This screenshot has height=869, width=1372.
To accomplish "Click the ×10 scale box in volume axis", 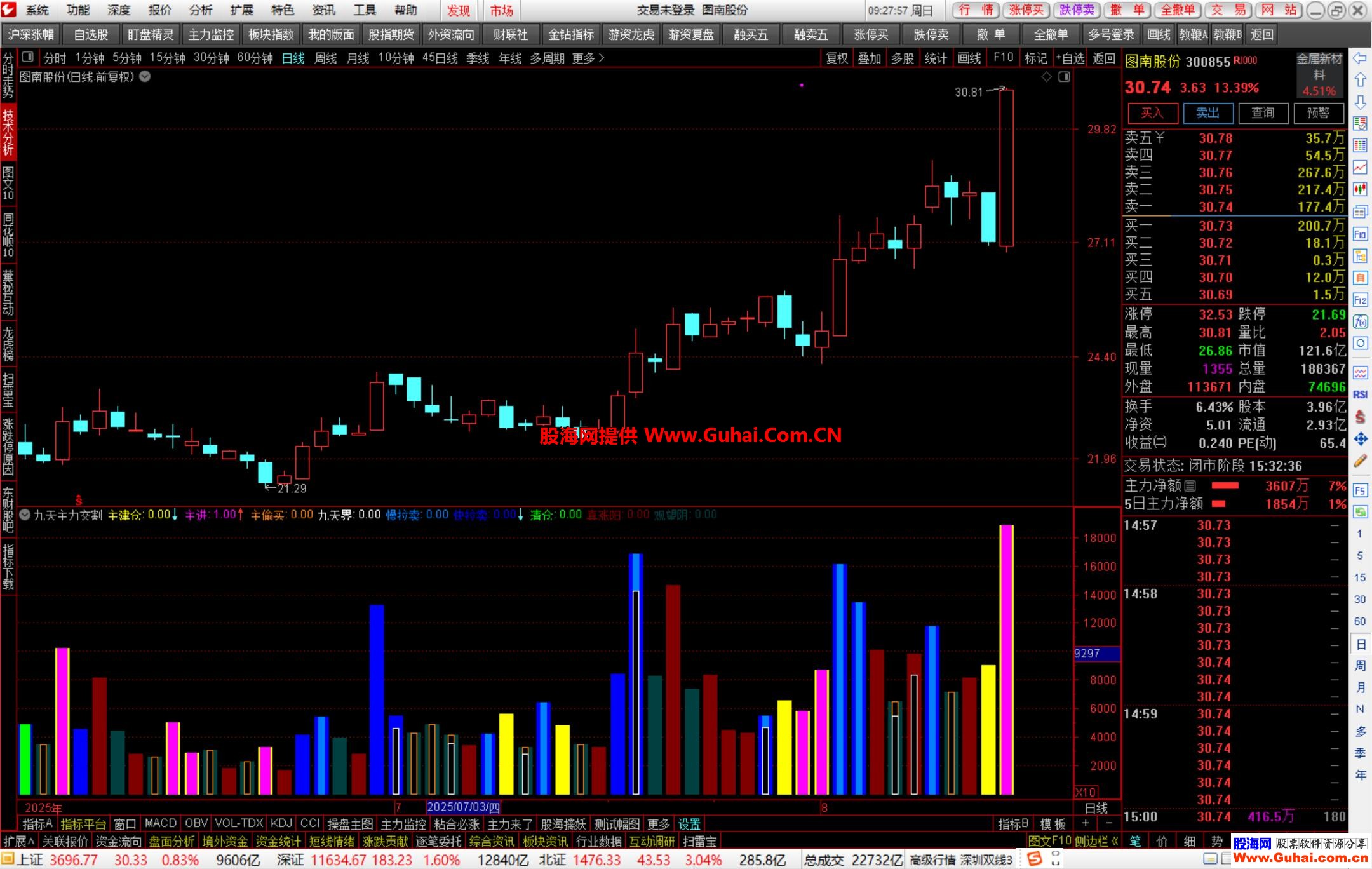I will click(1086, 792).
